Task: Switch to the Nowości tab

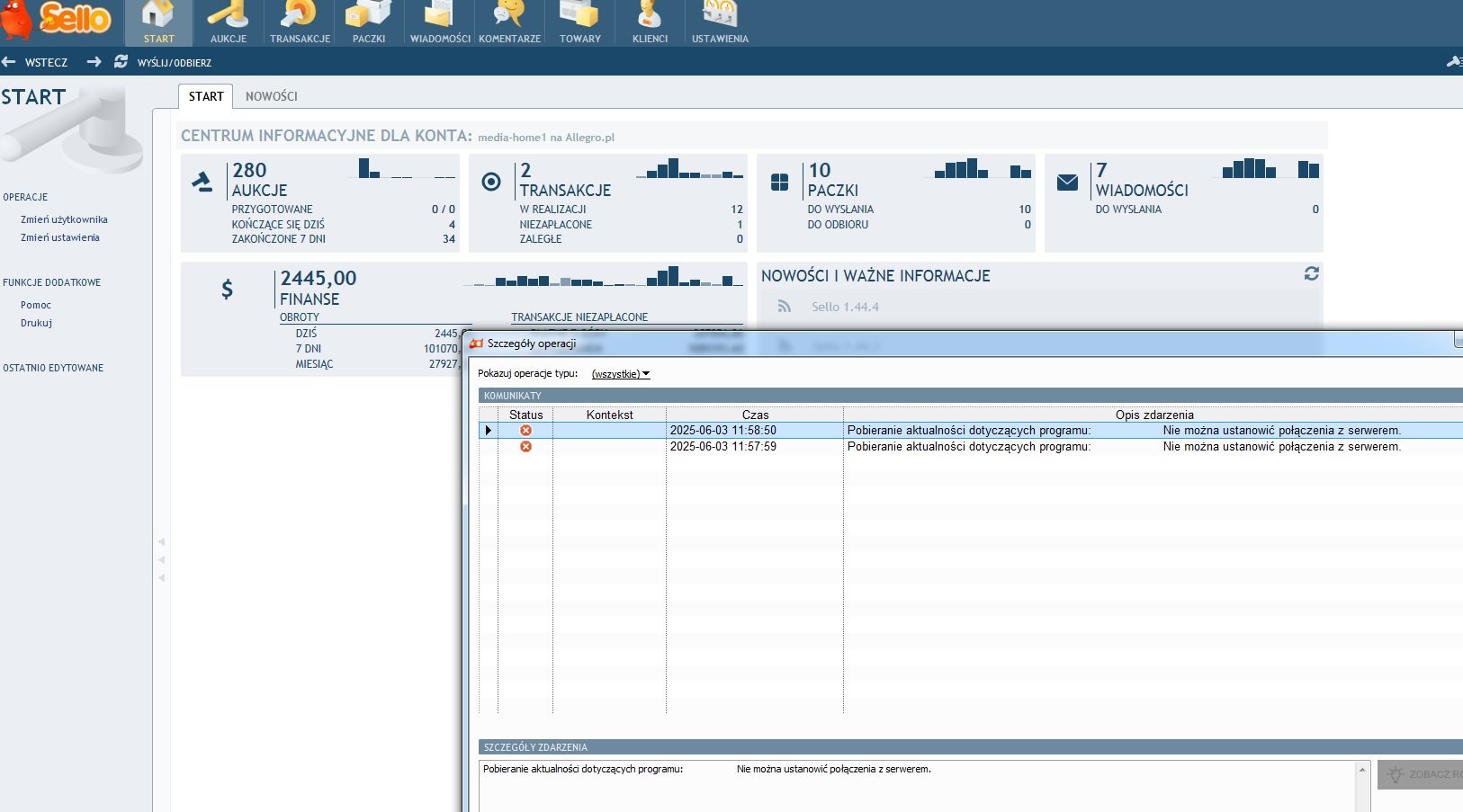Action: 271,96
